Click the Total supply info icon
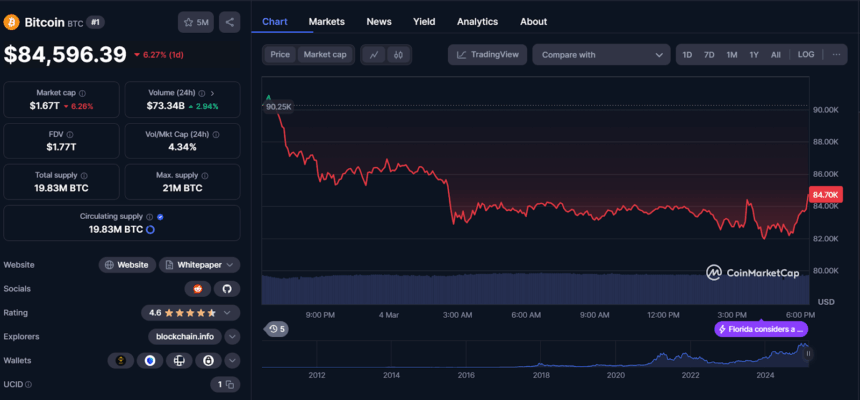860x400 pixels. click(84, 176)
